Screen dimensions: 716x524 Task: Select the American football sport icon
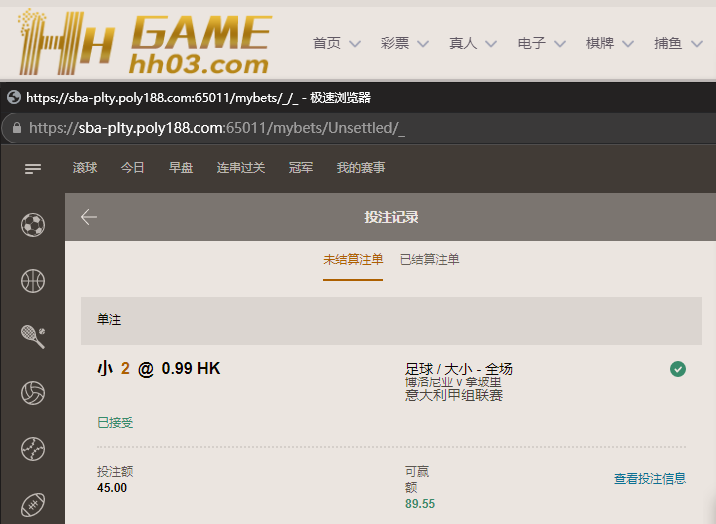[x=33, y=503]
